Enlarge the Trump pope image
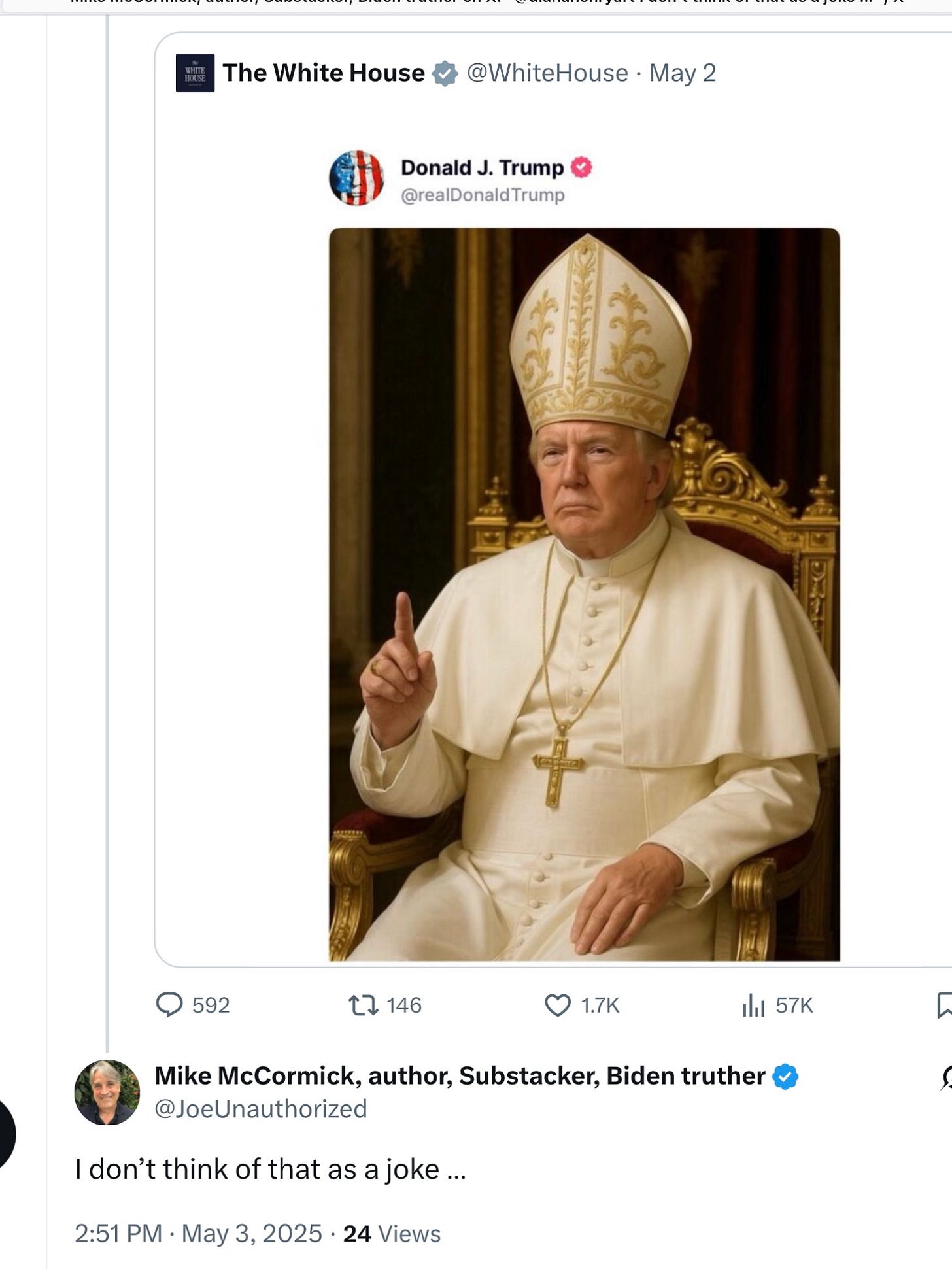 (584, 594)
